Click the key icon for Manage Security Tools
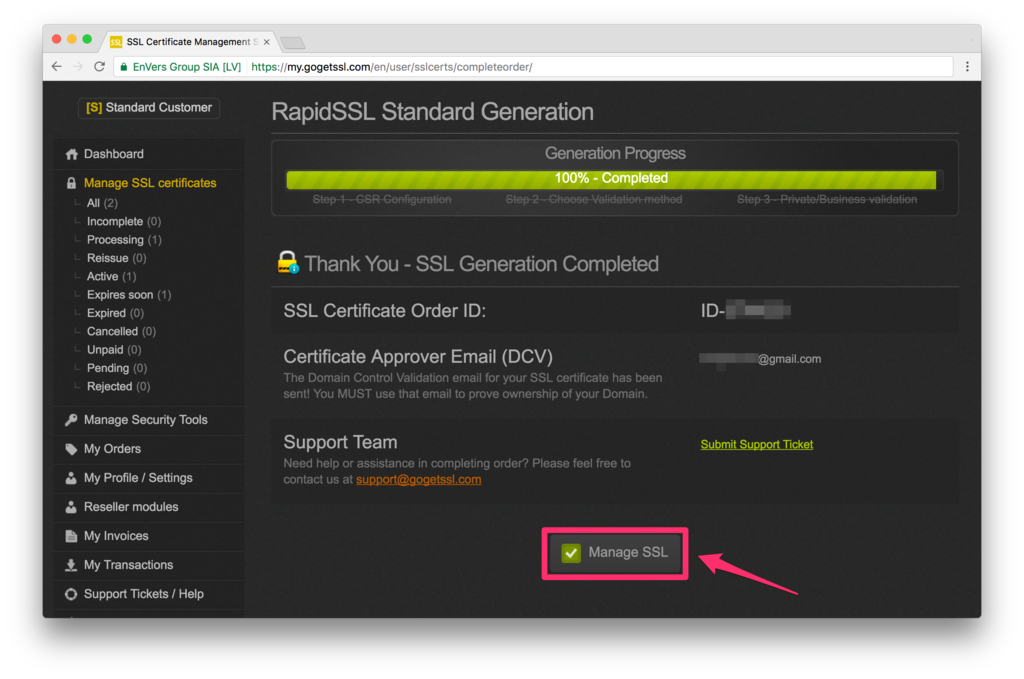1024x679 pixels. pyautogui.click(x=71, y=420)
